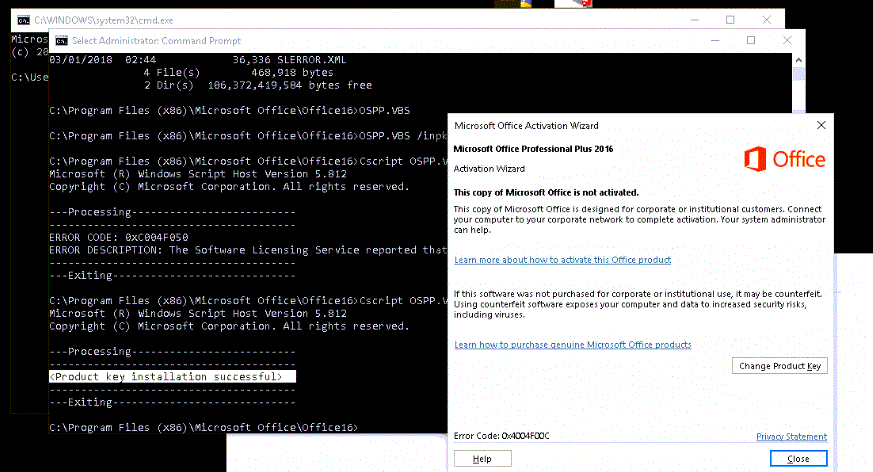The image size is (873, 472).
Task: Maximize the background cmd.exe window
Action: (730, 20)
